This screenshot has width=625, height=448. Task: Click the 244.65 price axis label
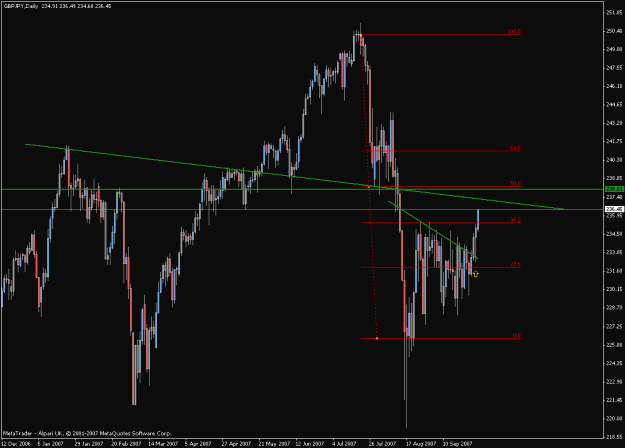614,105
